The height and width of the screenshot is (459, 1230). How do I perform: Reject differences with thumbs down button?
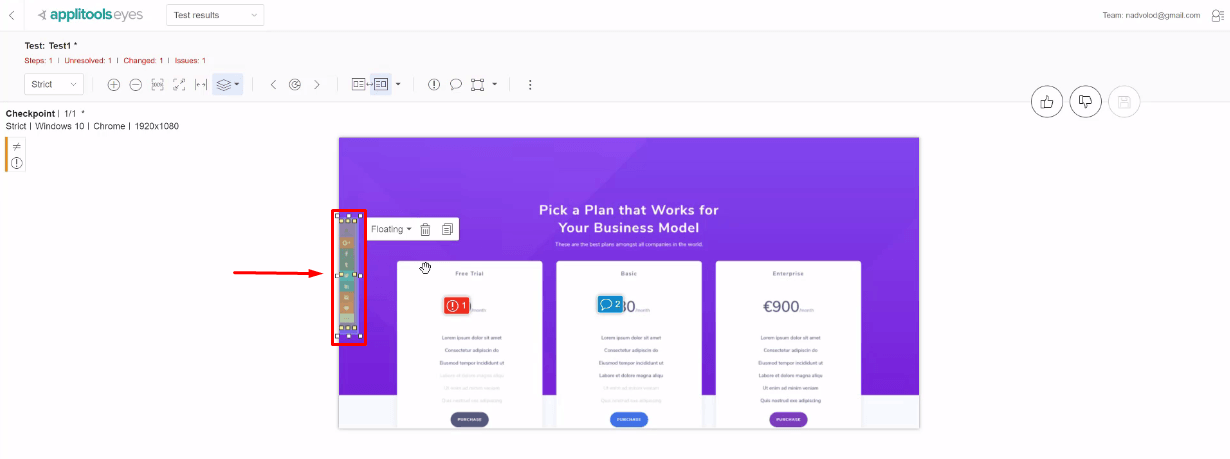click(x=1086, y=101)
